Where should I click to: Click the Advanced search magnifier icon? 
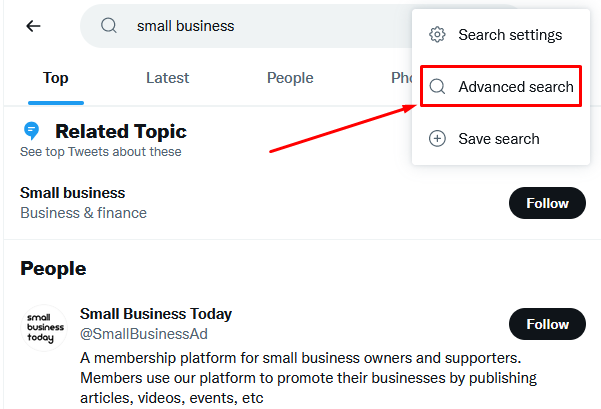click(x=437, y=87)
